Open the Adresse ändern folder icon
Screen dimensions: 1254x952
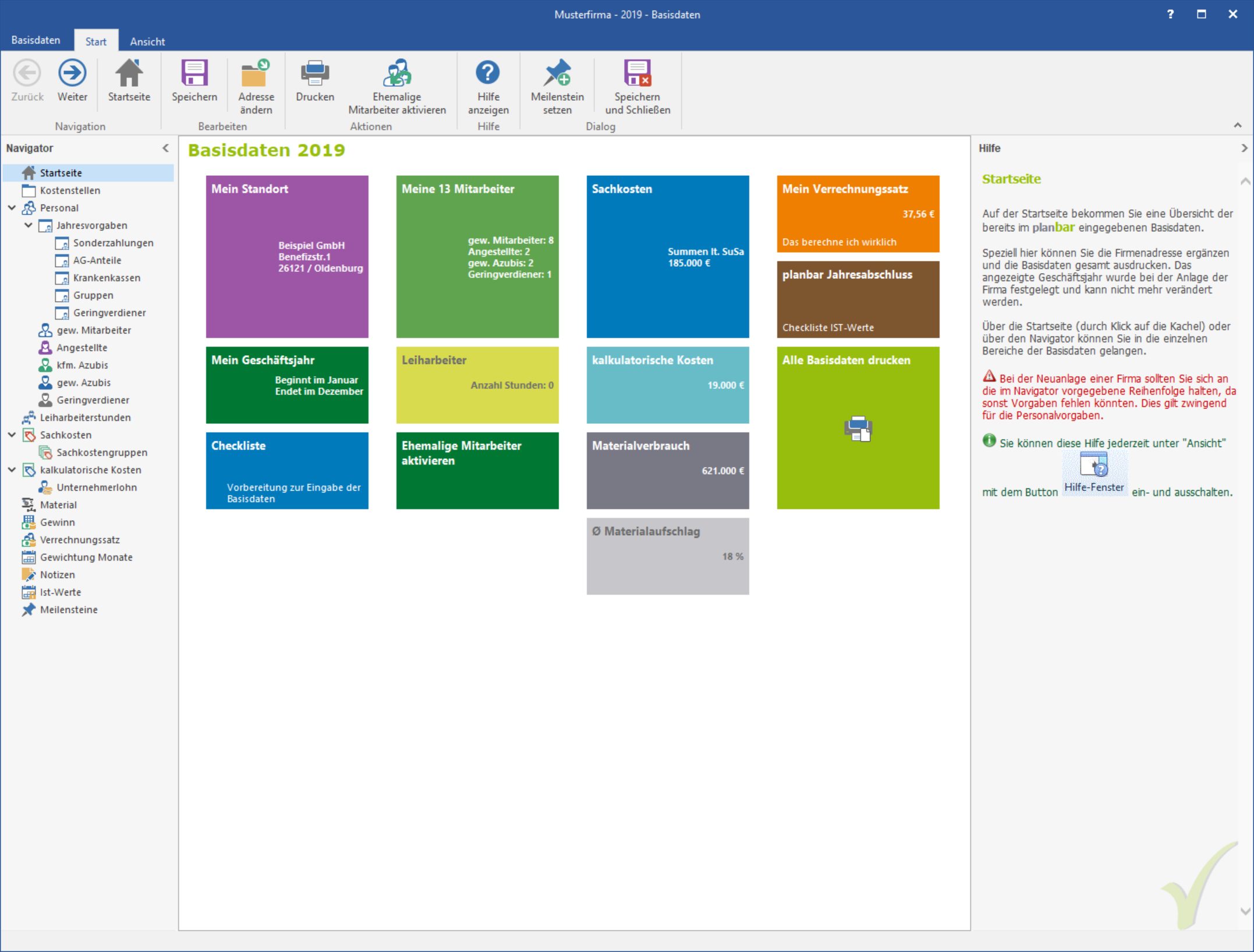tap(256, 73)
